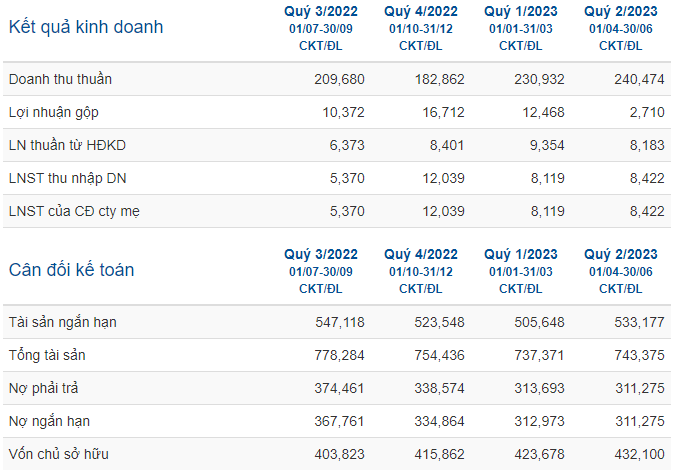Click Vốn chủ sở hữu value 415,862
The image size is (674, 470).
(x=439, y=455)
